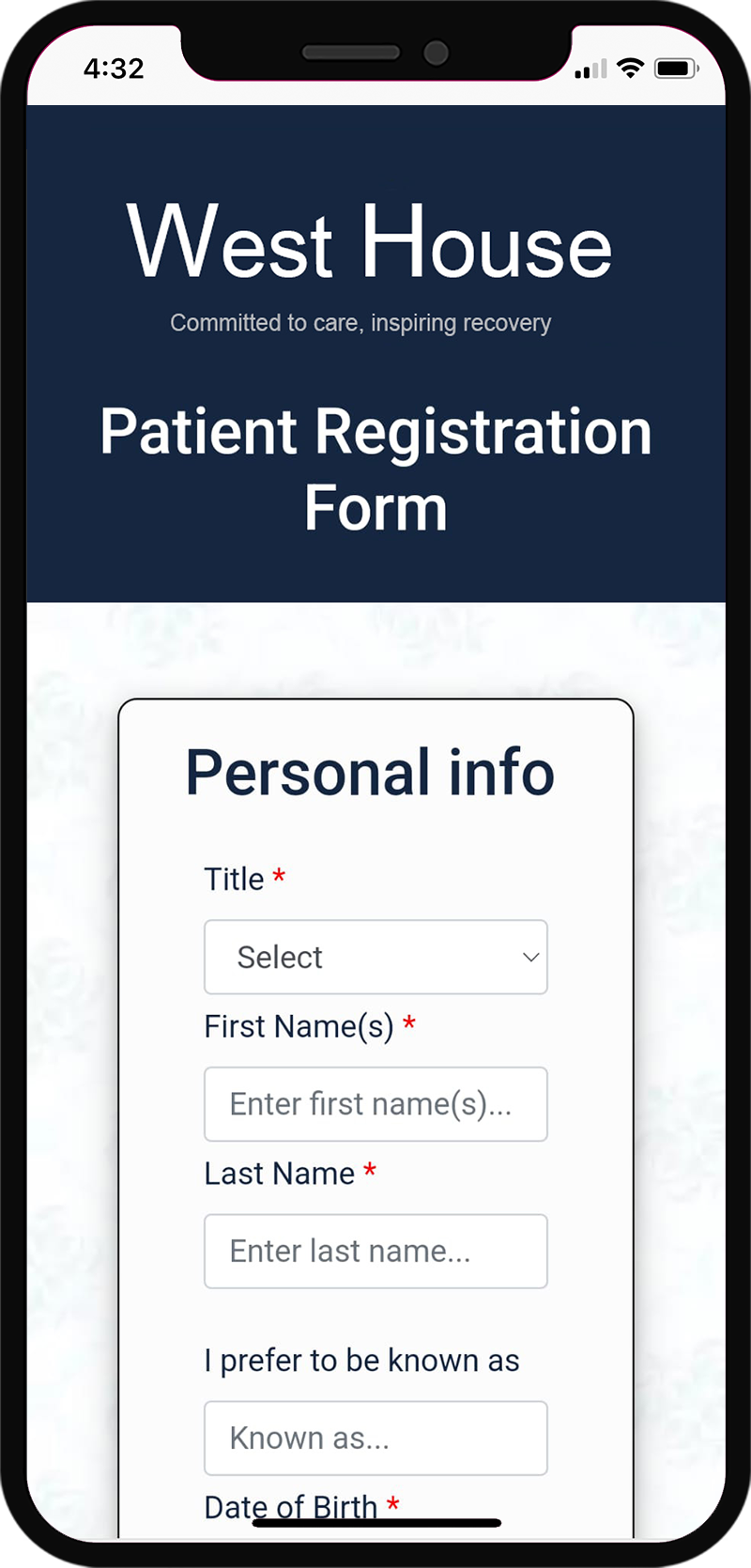Click the red asterisk beside Last Name
Image resolution: width=751 pixels, height=1568 pixels.
click(370, 1170)
